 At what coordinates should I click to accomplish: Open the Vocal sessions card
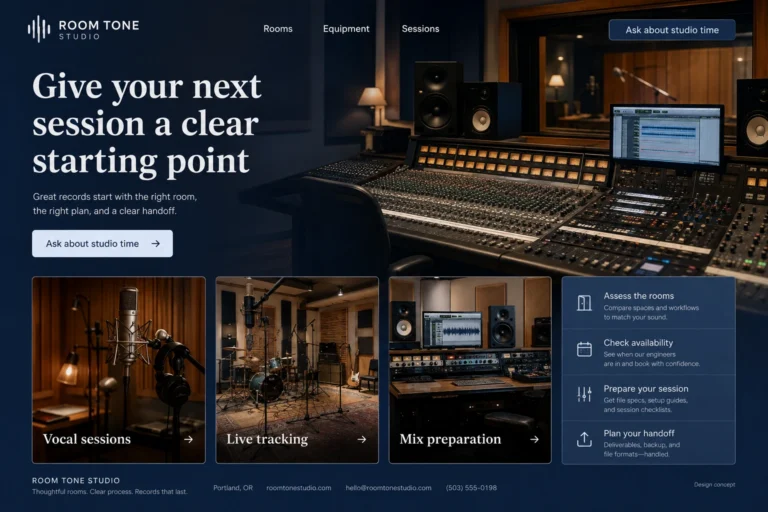click(x=119, y=370)
